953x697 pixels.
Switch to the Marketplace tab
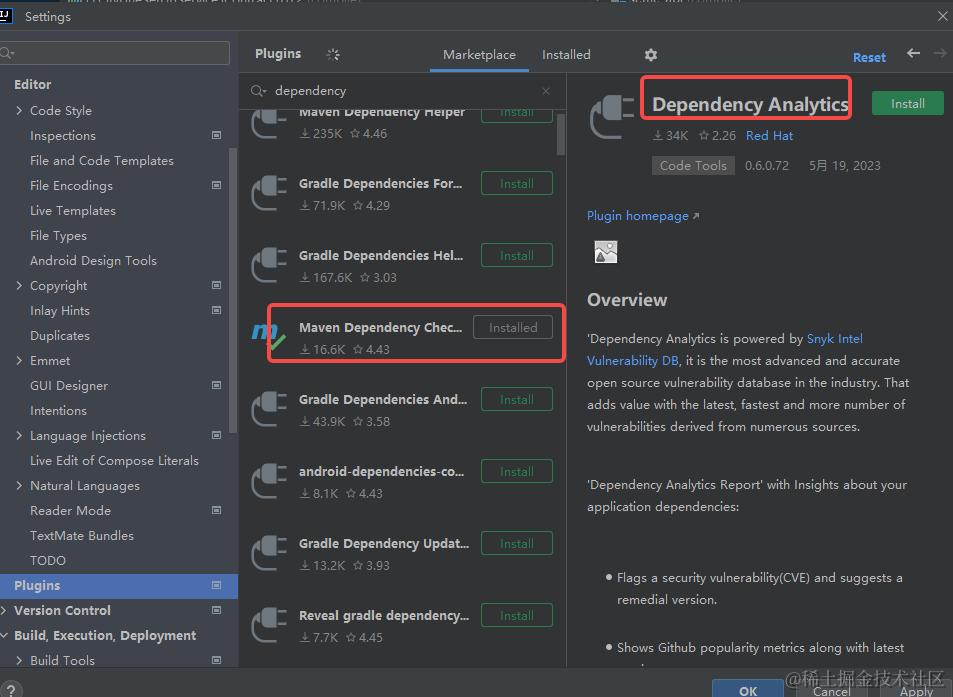coord(479,55)
